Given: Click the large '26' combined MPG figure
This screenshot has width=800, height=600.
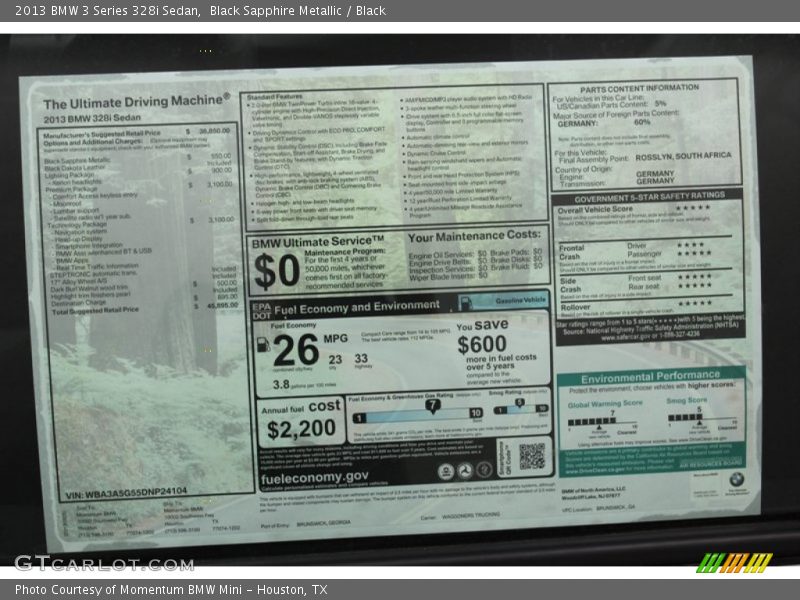Looking at the screenshot, I should 295,350.
